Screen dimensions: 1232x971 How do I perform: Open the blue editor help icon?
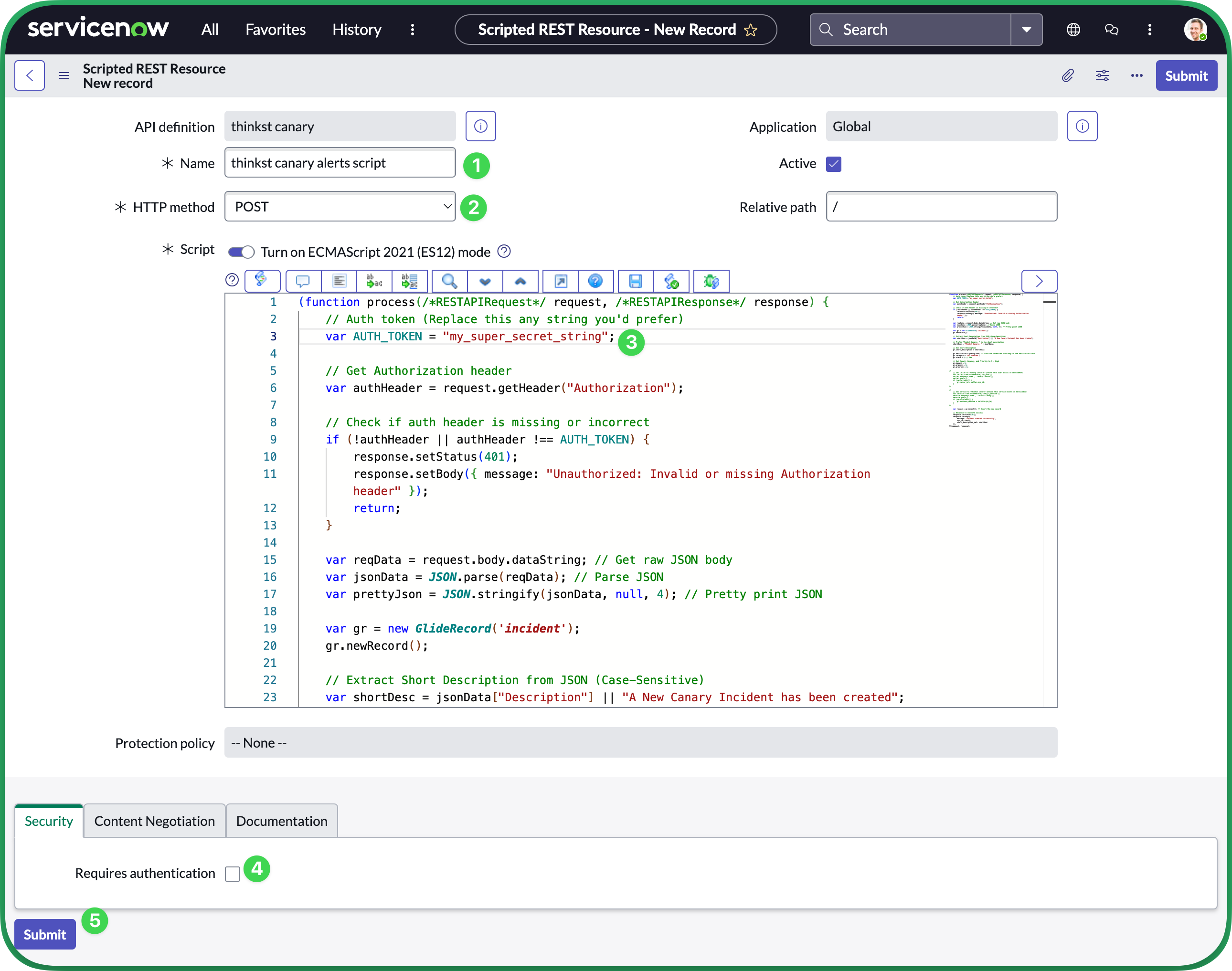[x=595, y=281]
